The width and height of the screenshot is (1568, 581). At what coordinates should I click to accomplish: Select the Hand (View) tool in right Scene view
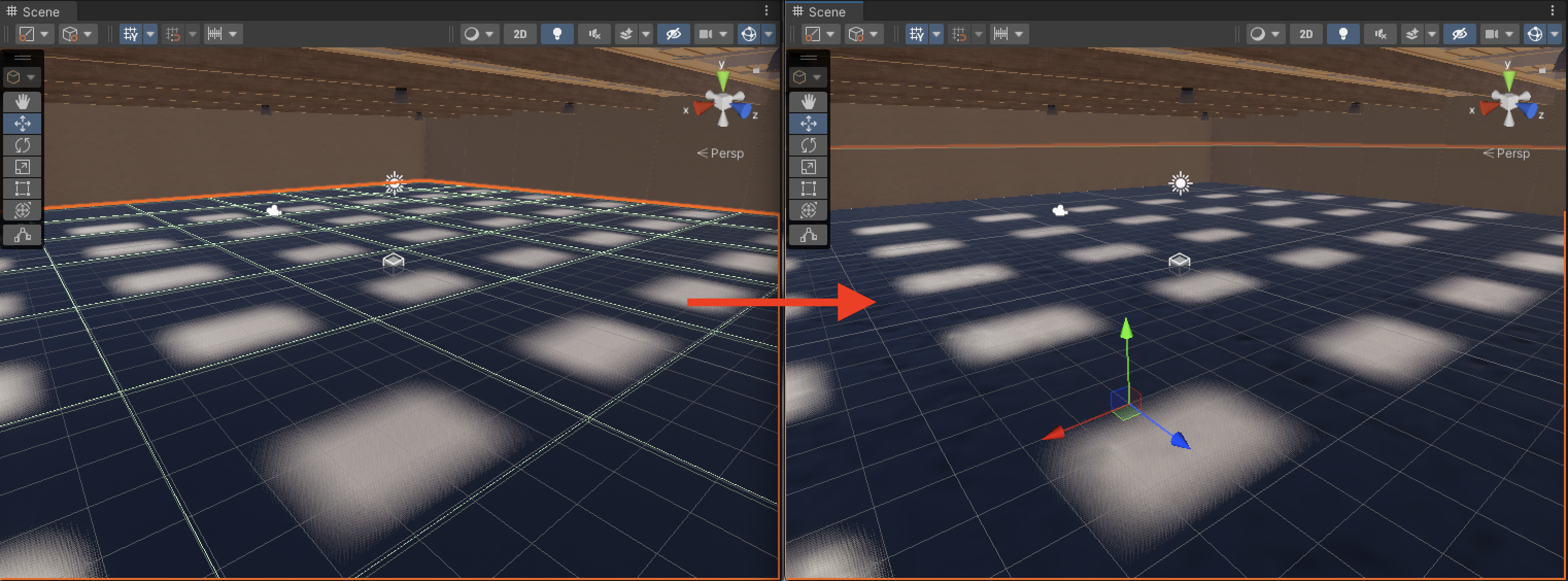(x=808, y=101)
